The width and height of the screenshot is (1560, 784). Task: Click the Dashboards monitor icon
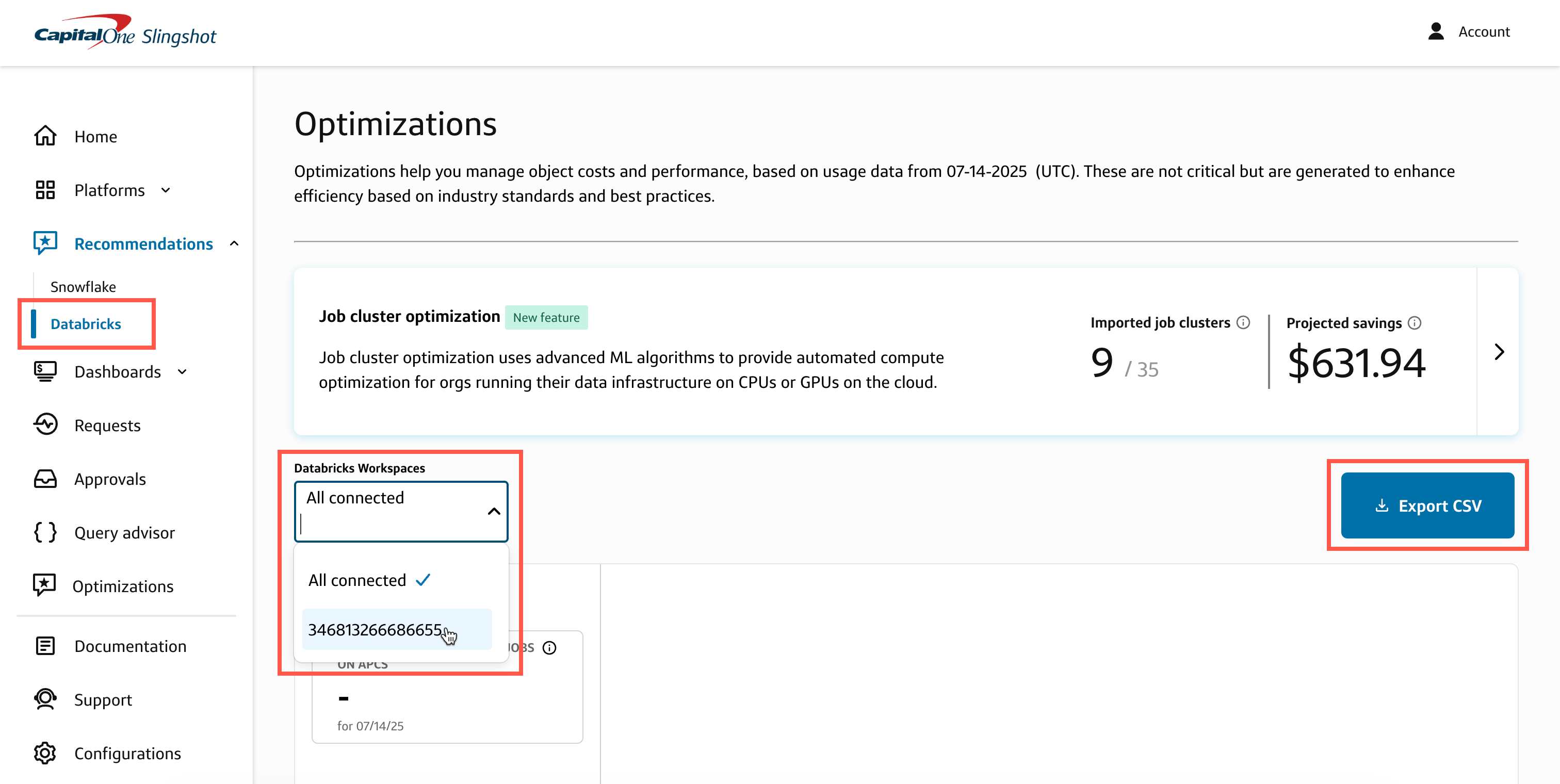pyautogui.click(x=45, y=371)
